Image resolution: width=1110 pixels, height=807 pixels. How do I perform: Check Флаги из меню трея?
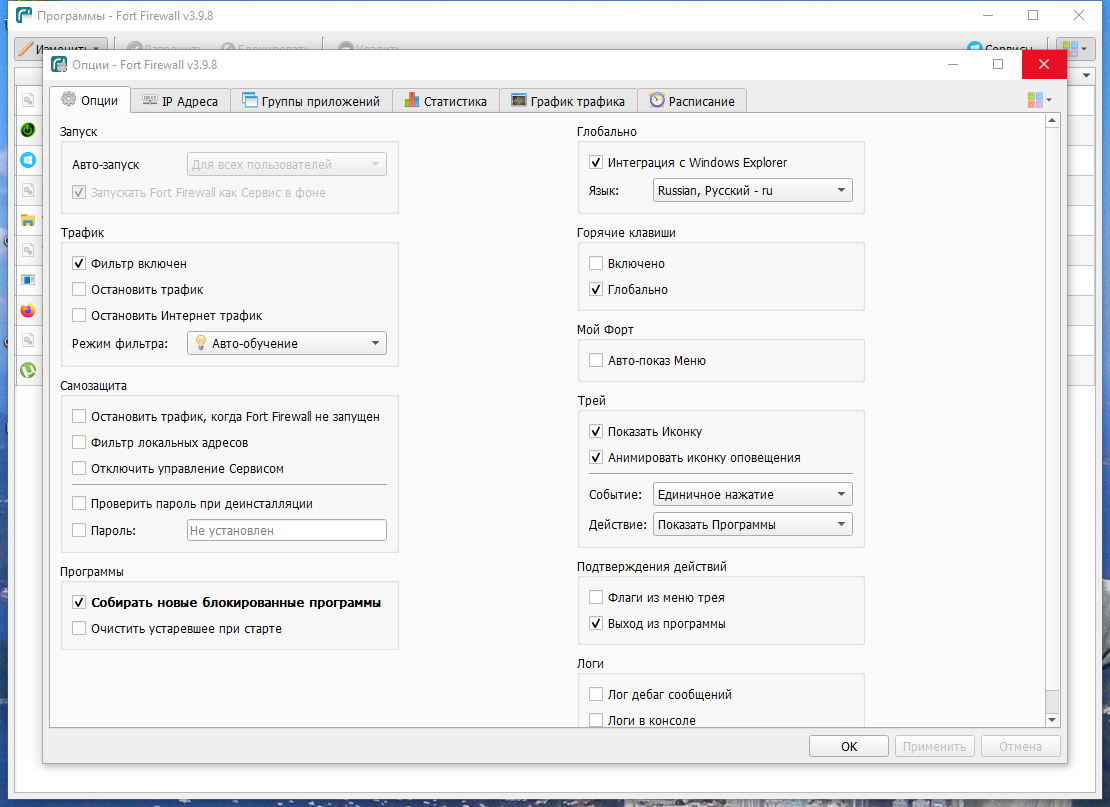point(595,597)
